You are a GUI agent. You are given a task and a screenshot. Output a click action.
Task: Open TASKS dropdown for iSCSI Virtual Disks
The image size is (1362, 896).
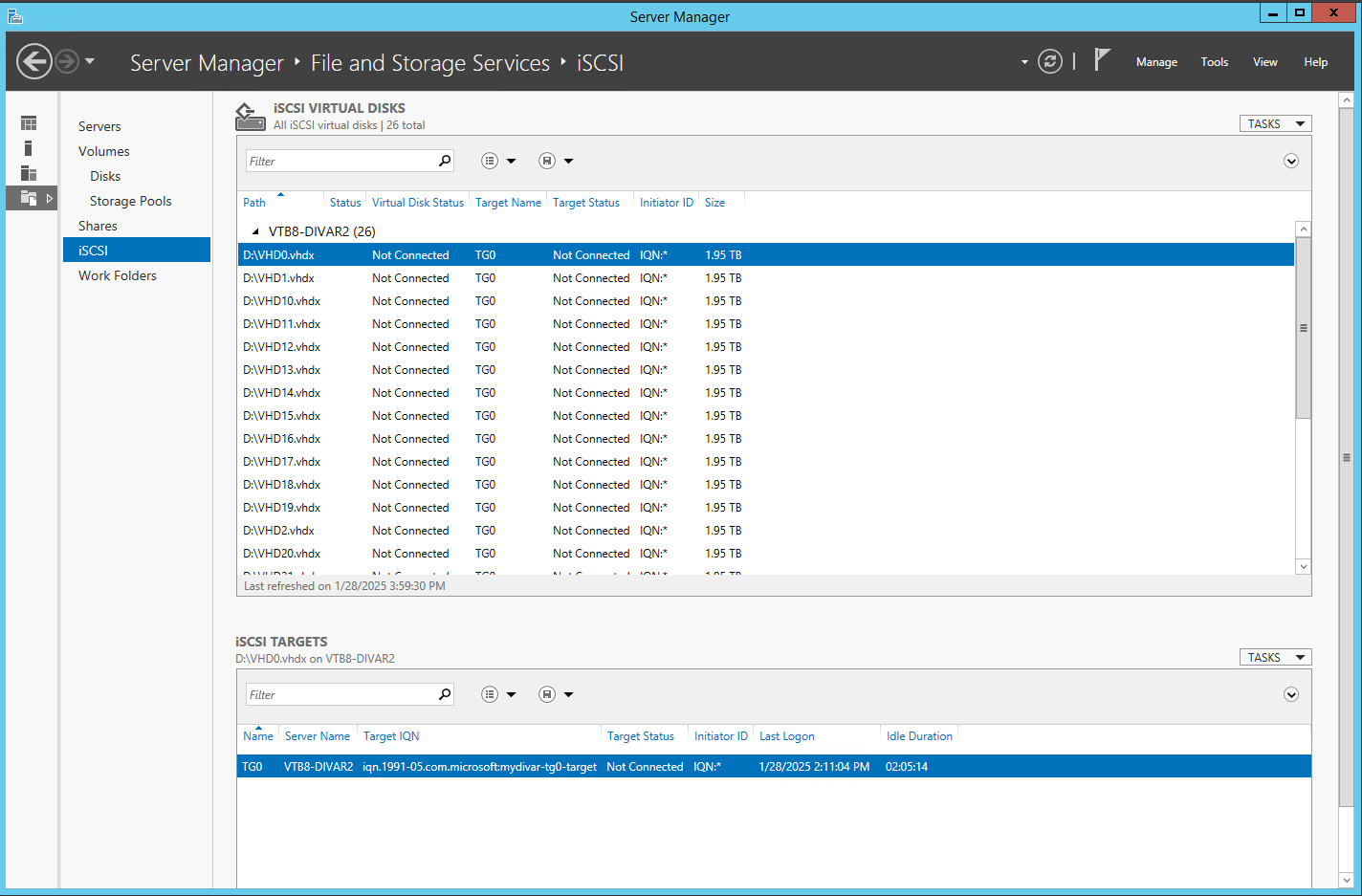coord(1276,123)
